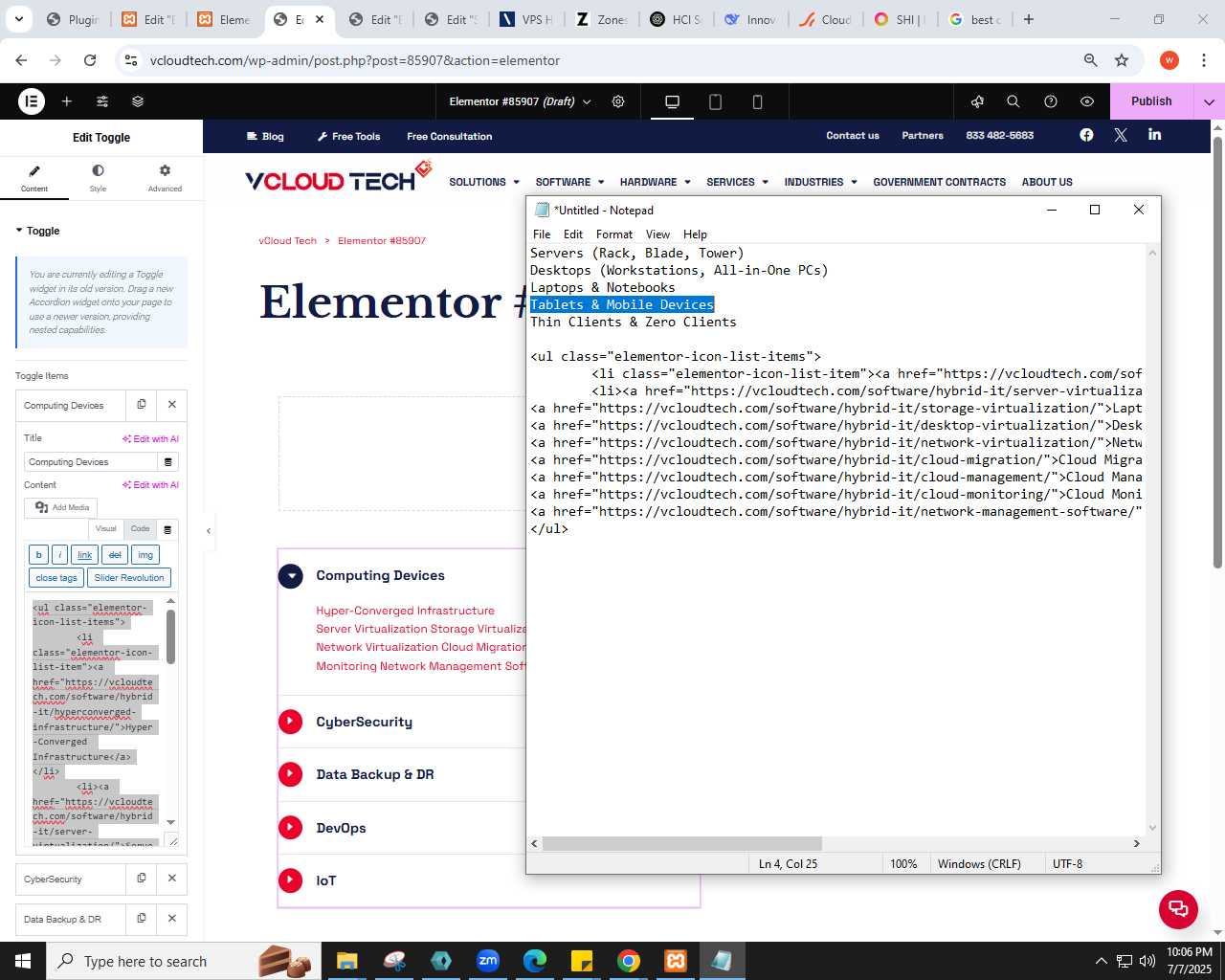The image size is (1225, 980).
Task: Duplicate the Computing Devices toggle item
Action: (142, 405)
